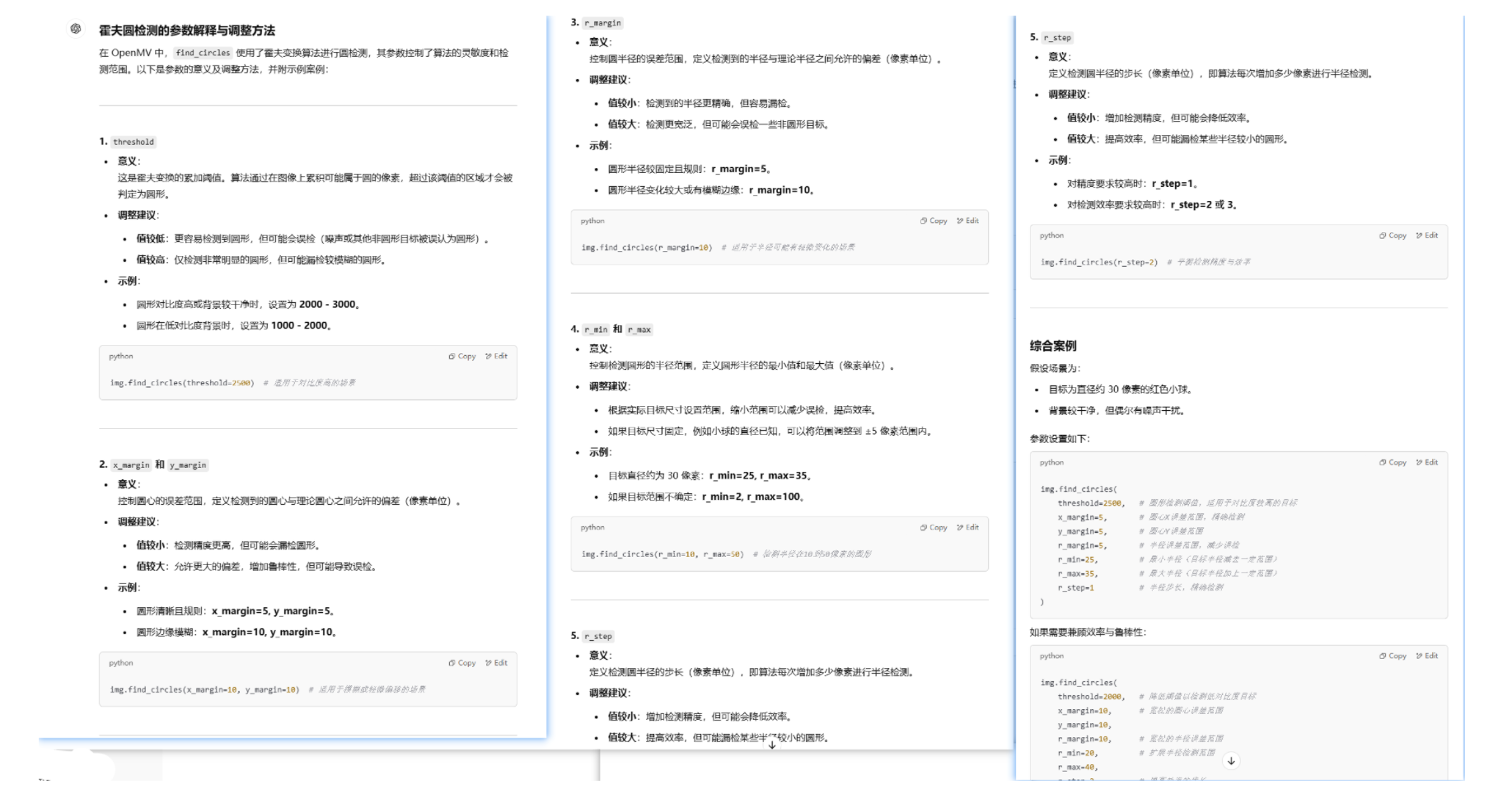Click the small down arrow overlapping the r_step bullets
This screenshot has width=1512, height=789.
pos(772,744)
